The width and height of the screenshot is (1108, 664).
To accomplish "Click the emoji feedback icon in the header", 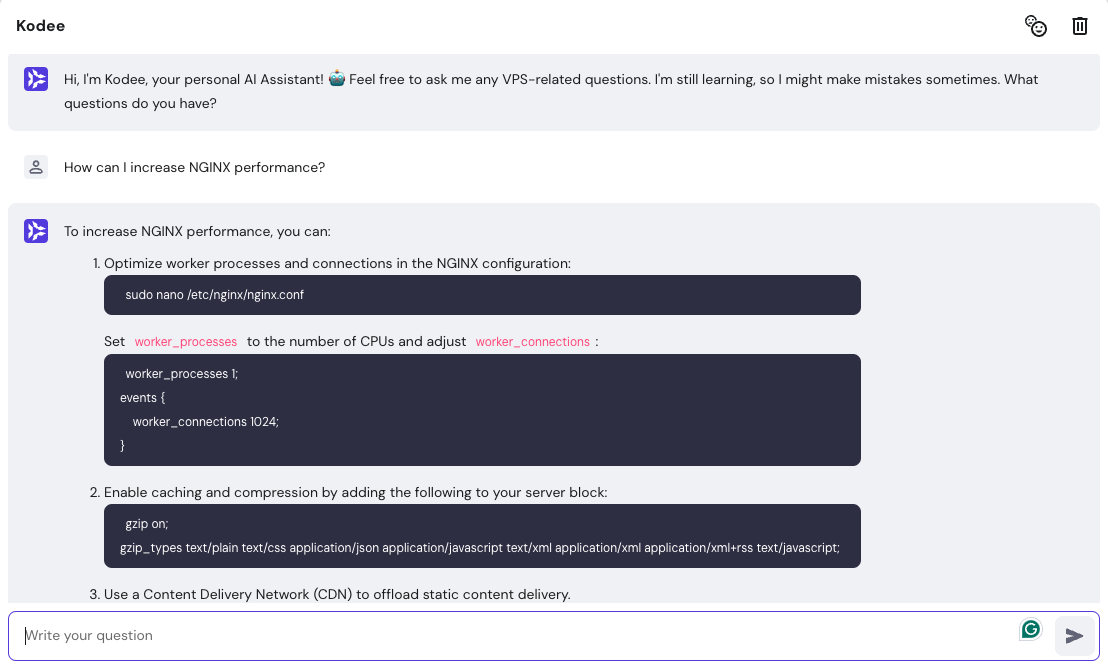I will click(x=1036, y=26).
